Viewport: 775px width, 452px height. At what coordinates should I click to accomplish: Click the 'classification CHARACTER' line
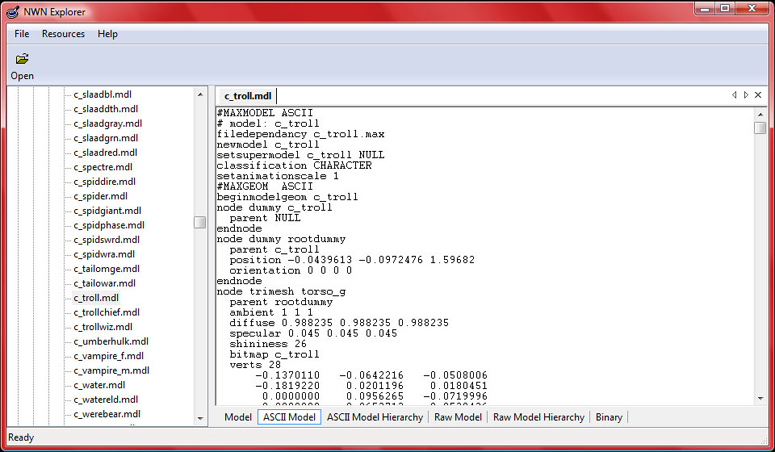[294, 166]
